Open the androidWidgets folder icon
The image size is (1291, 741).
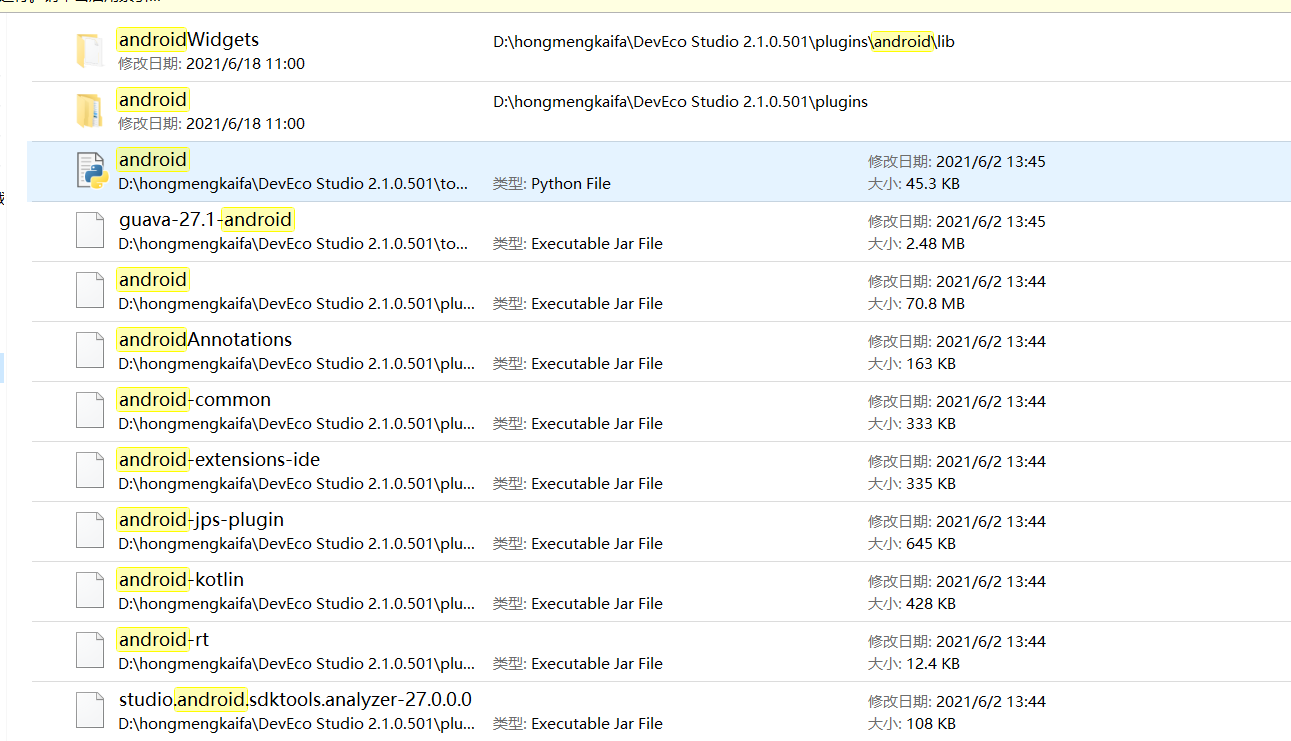point(90,51)
